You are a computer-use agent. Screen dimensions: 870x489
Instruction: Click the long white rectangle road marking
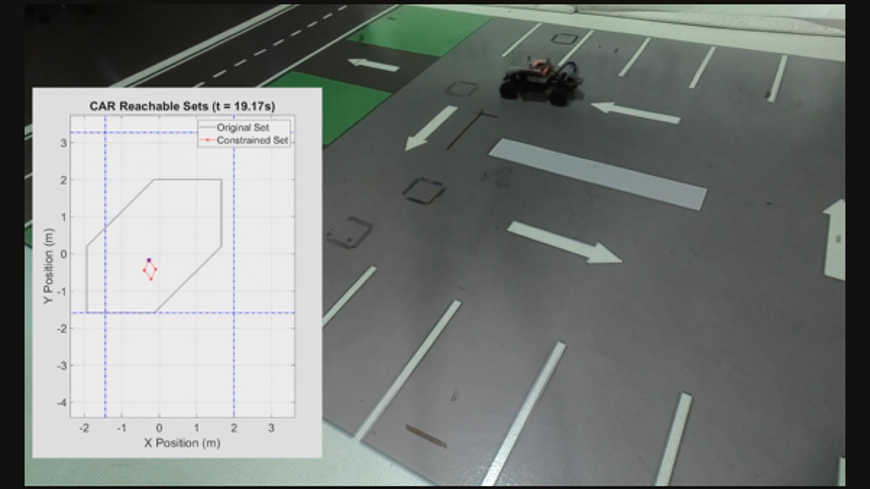[597, 173]
